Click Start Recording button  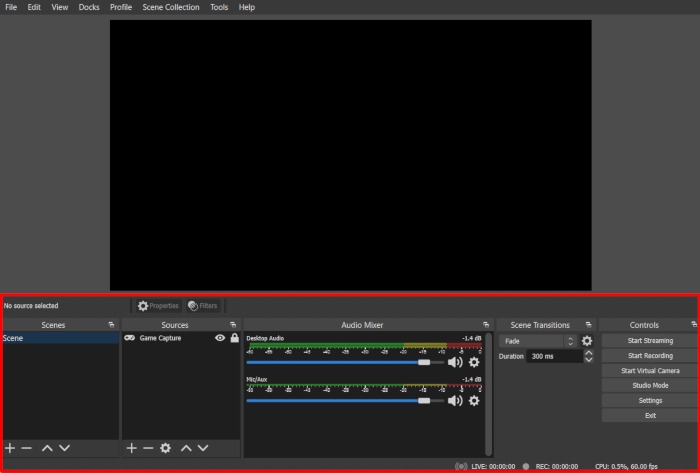pyautogui.click(x=650, y=356)
